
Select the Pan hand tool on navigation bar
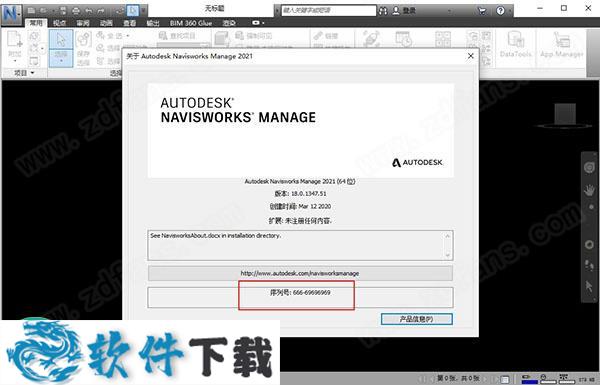tap(589, 190)
